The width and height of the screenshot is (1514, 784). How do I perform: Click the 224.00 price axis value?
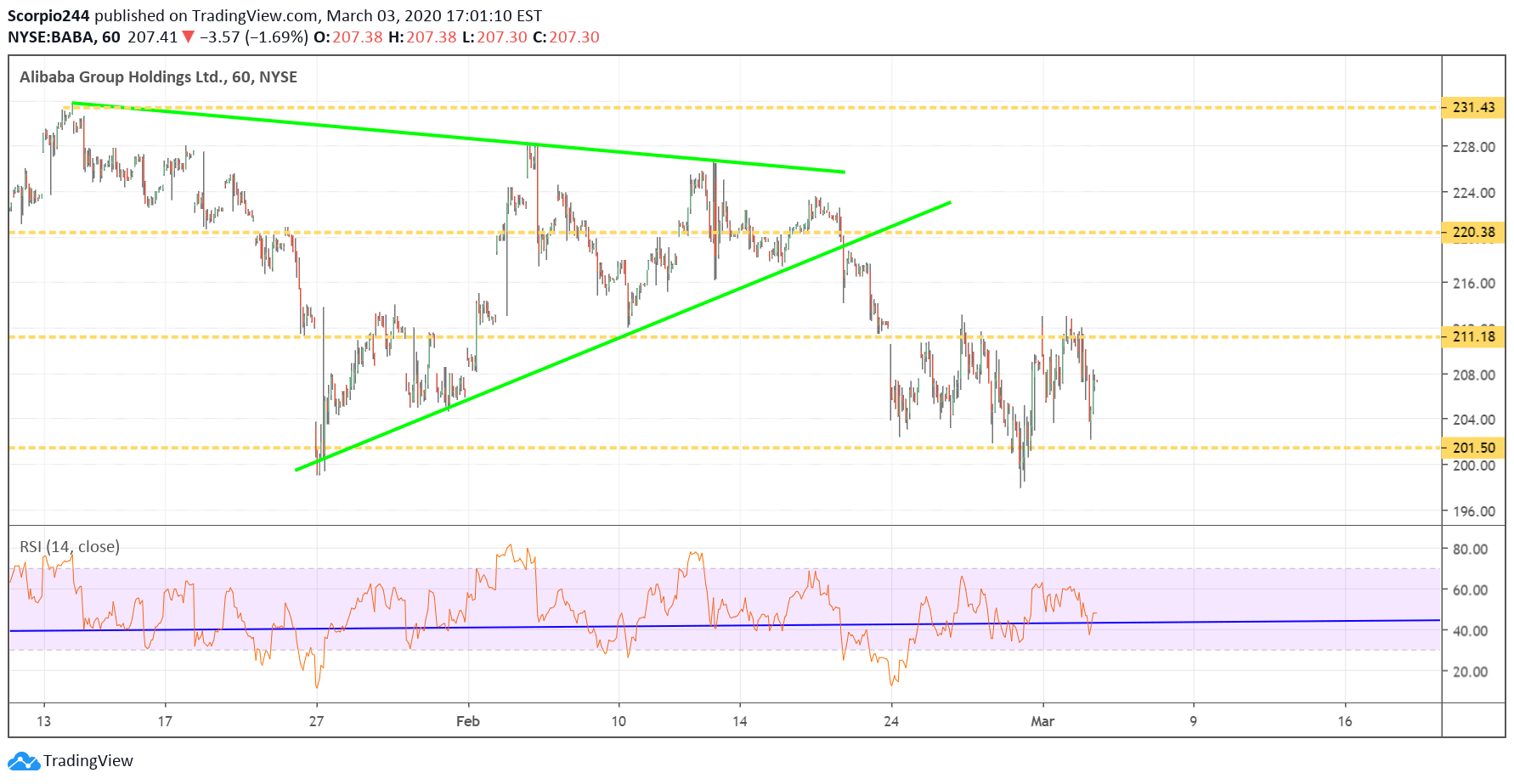coord(1474,193)
